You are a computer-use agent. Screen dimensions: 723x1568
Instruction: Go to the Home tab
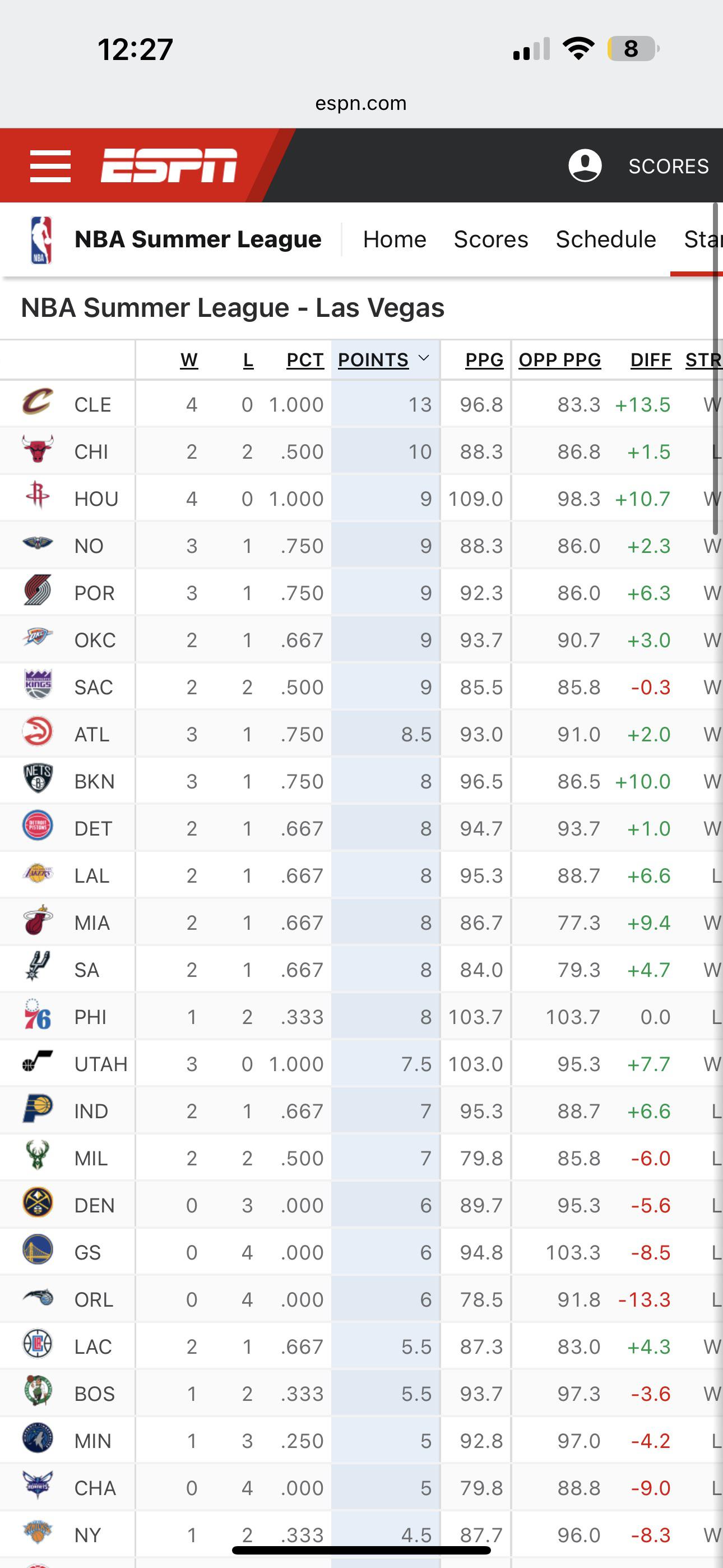click(x=395, y=240)
